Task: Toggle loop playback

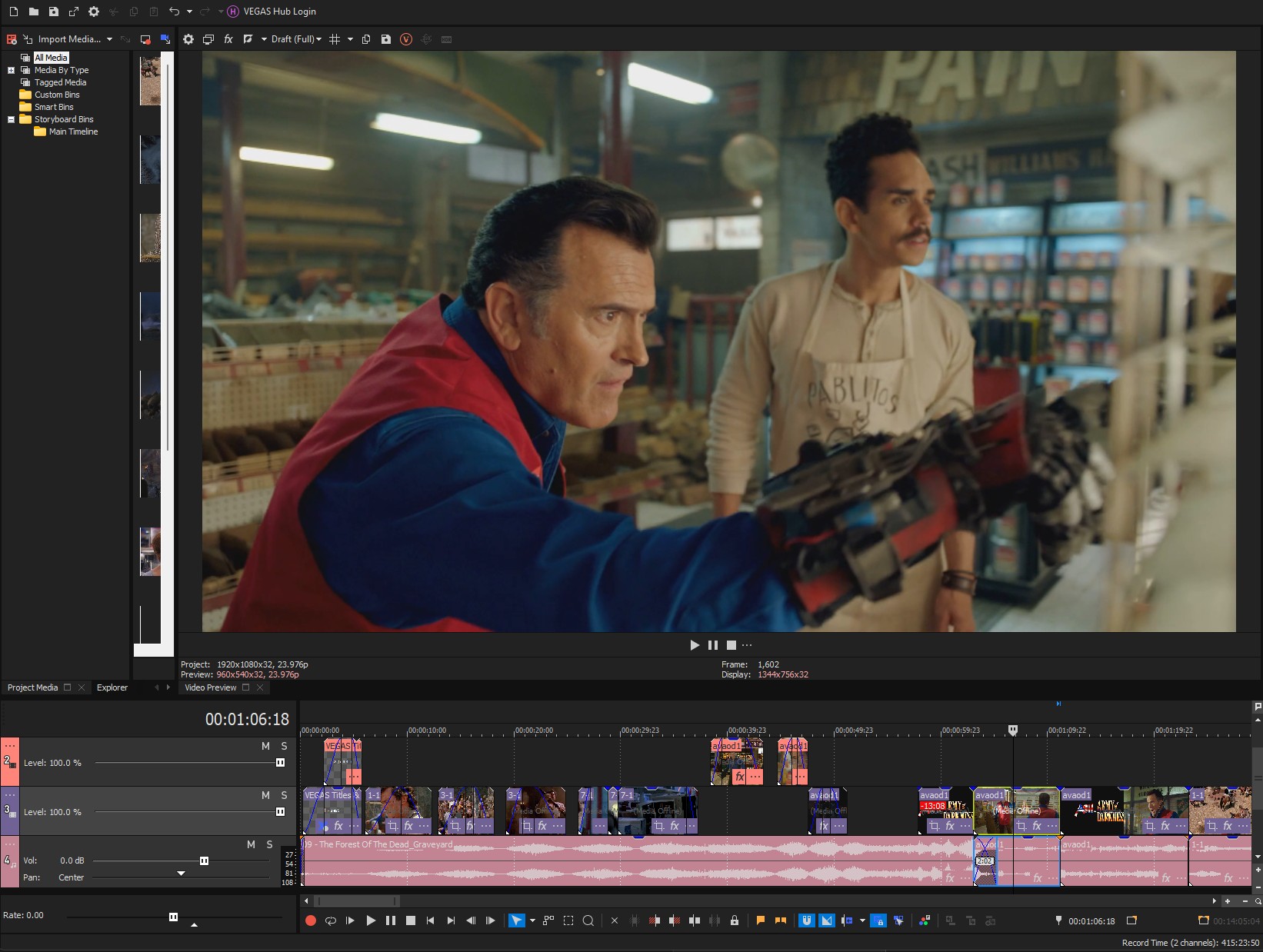Action: (331, 920)
